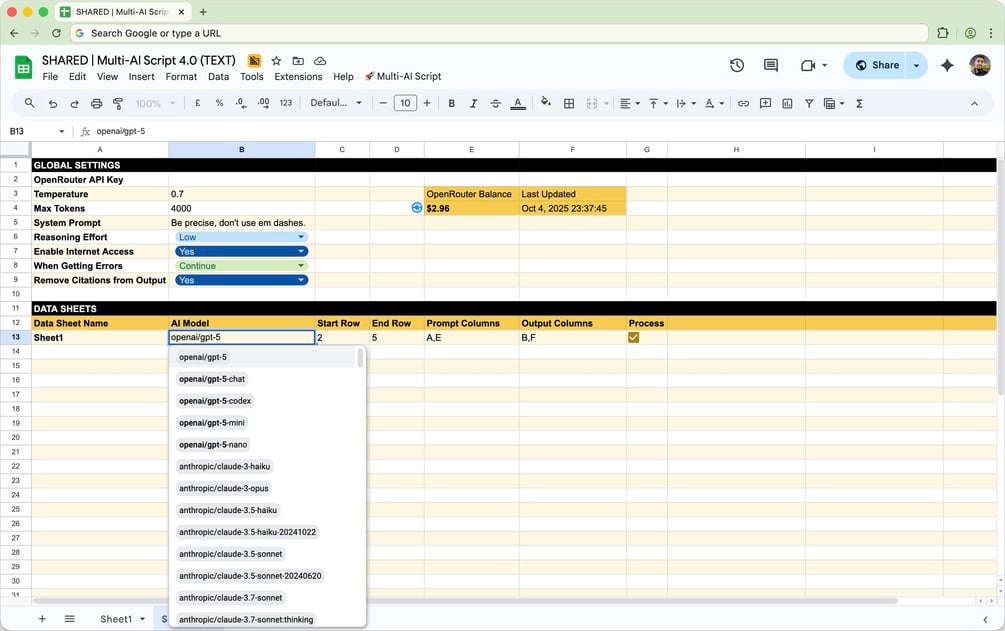Activate the paint format tool
1005x631 pixels.
click(x=118, y=103)
